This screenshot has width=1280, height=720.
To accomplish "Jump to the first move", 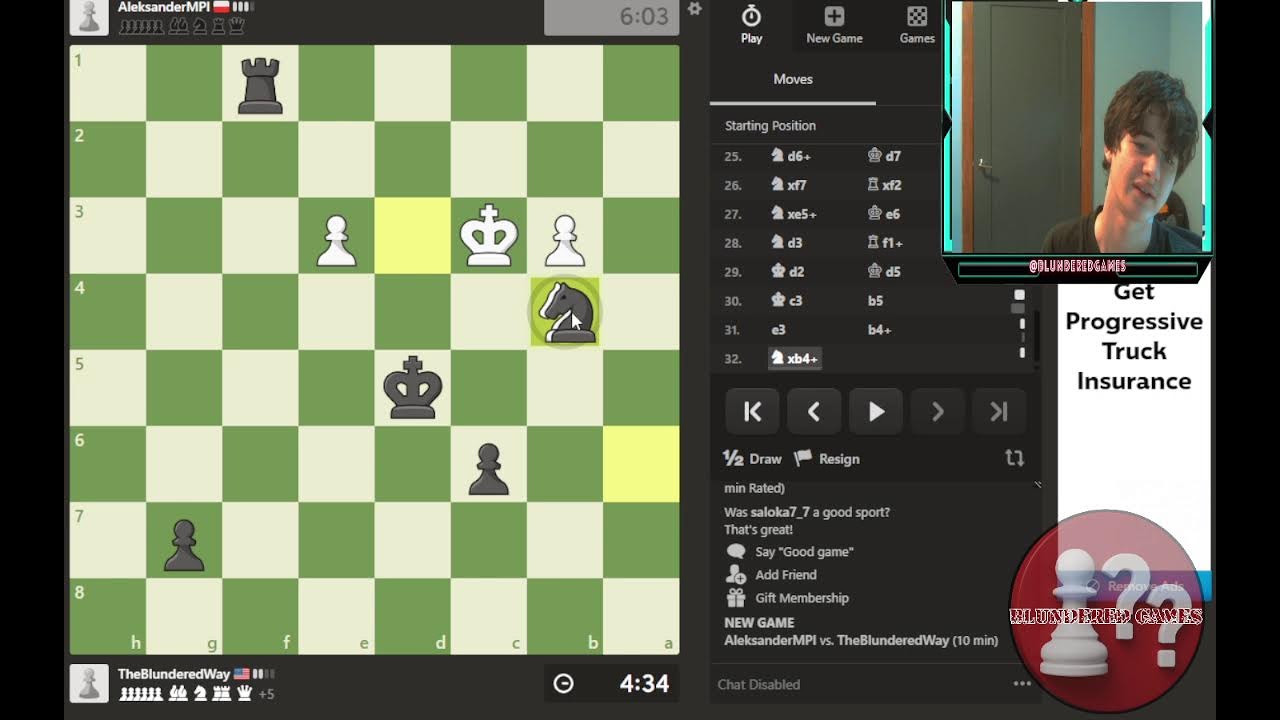I will coord(753,412).
